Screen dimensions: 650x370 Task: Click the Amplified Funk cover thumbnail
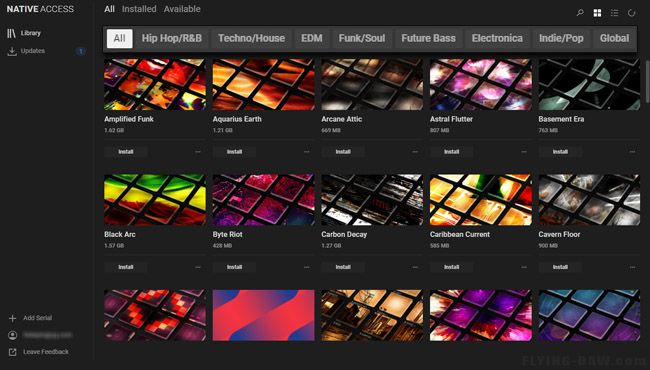(155, 84)
